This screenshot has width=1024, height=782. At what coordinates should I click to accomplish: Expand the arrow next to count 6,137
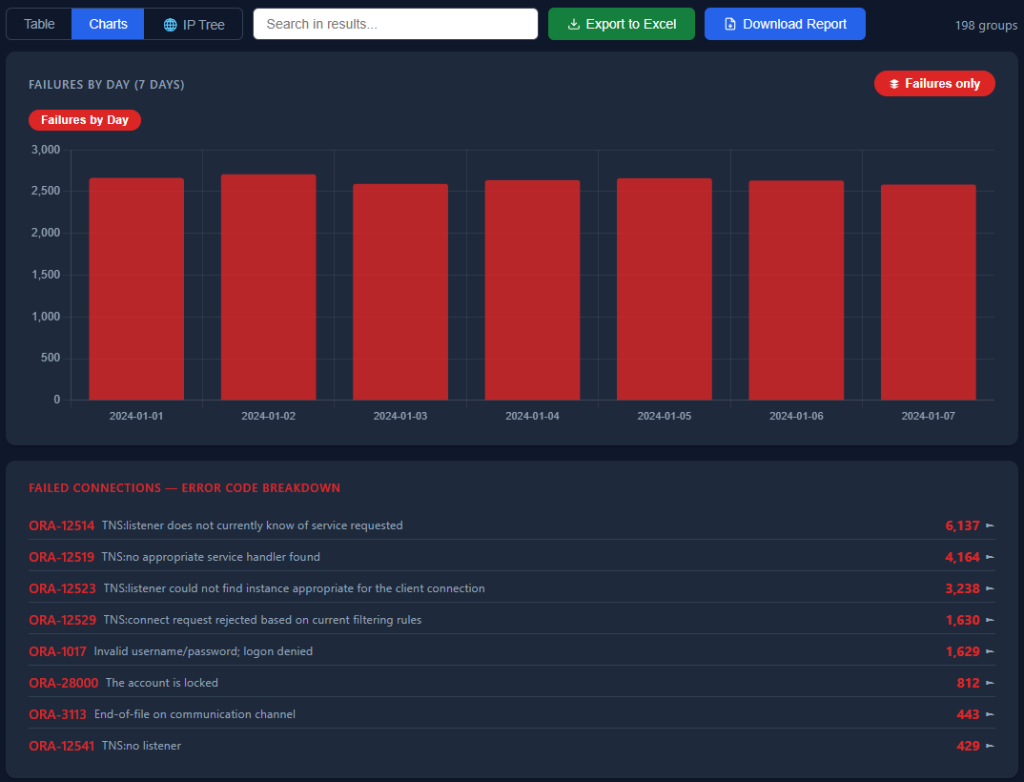coord(990,525)
